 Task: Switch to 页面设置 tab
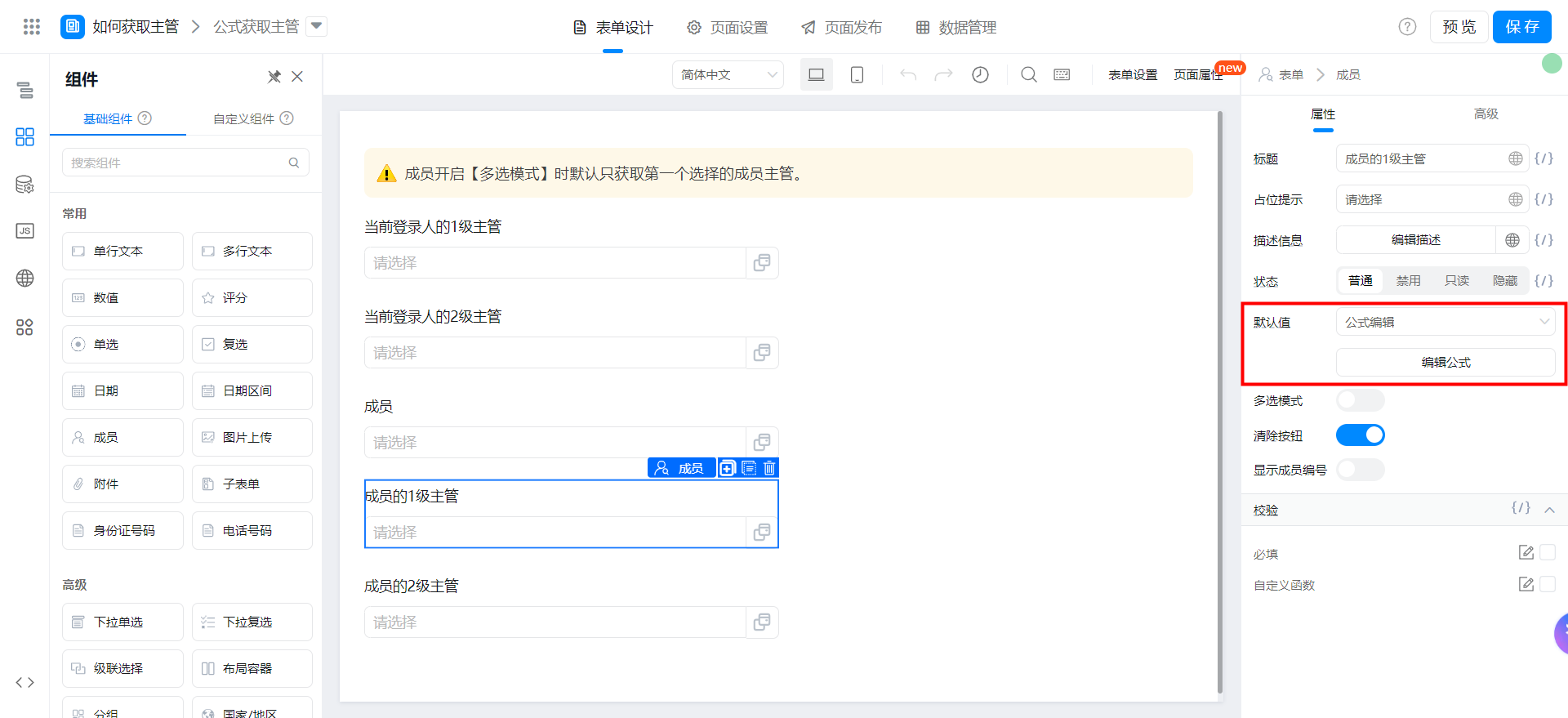(x=728, y=28)
